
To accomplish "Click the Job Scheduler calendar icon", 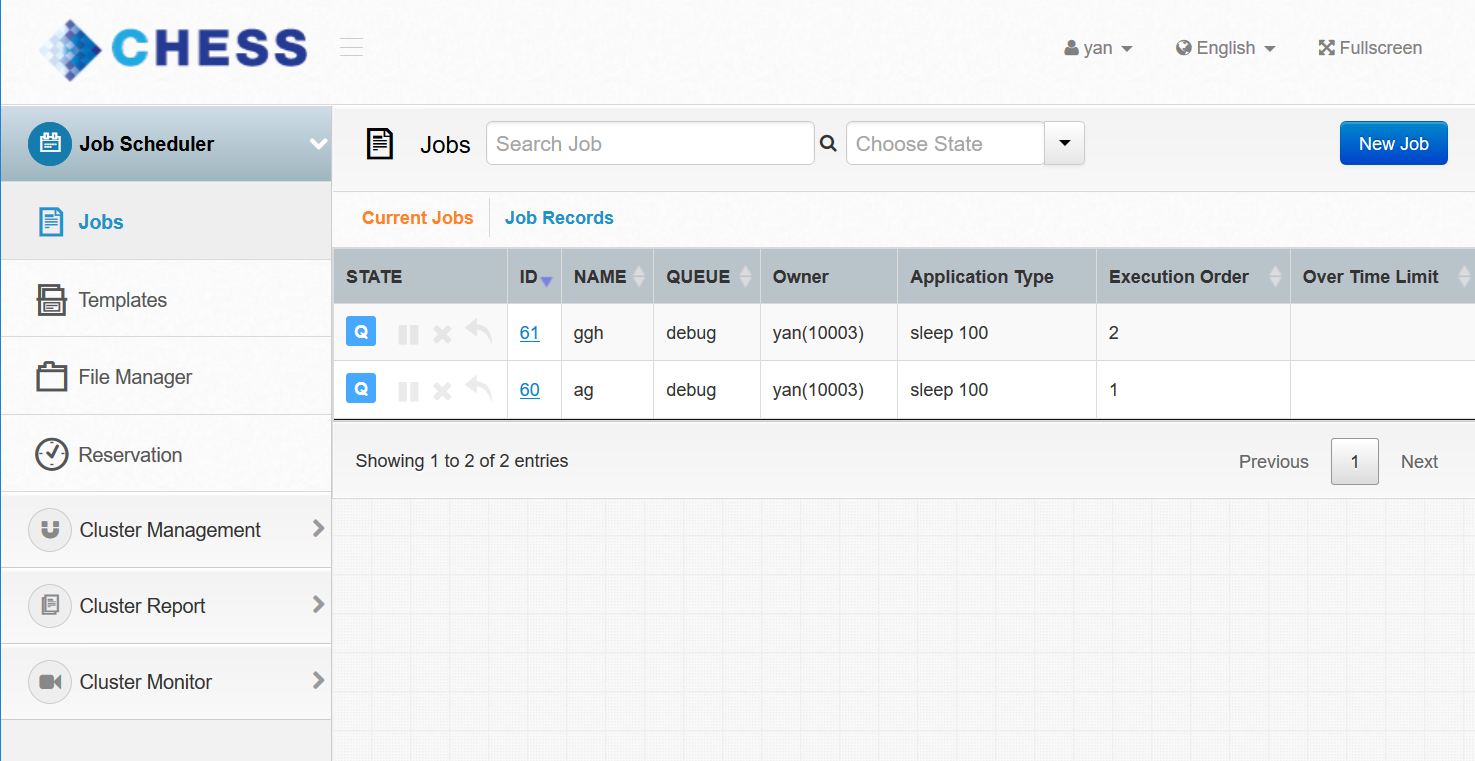I will [50, 144].
